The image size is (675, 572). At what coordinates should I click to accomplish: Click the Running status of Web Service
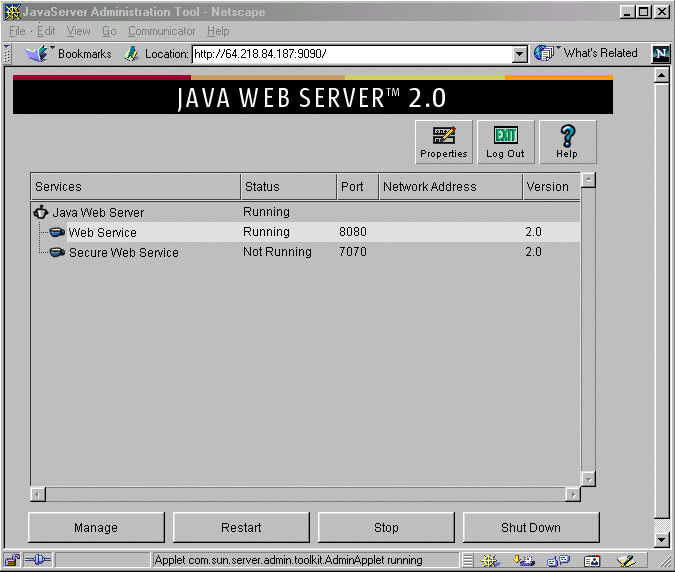[x=266, y=232]
